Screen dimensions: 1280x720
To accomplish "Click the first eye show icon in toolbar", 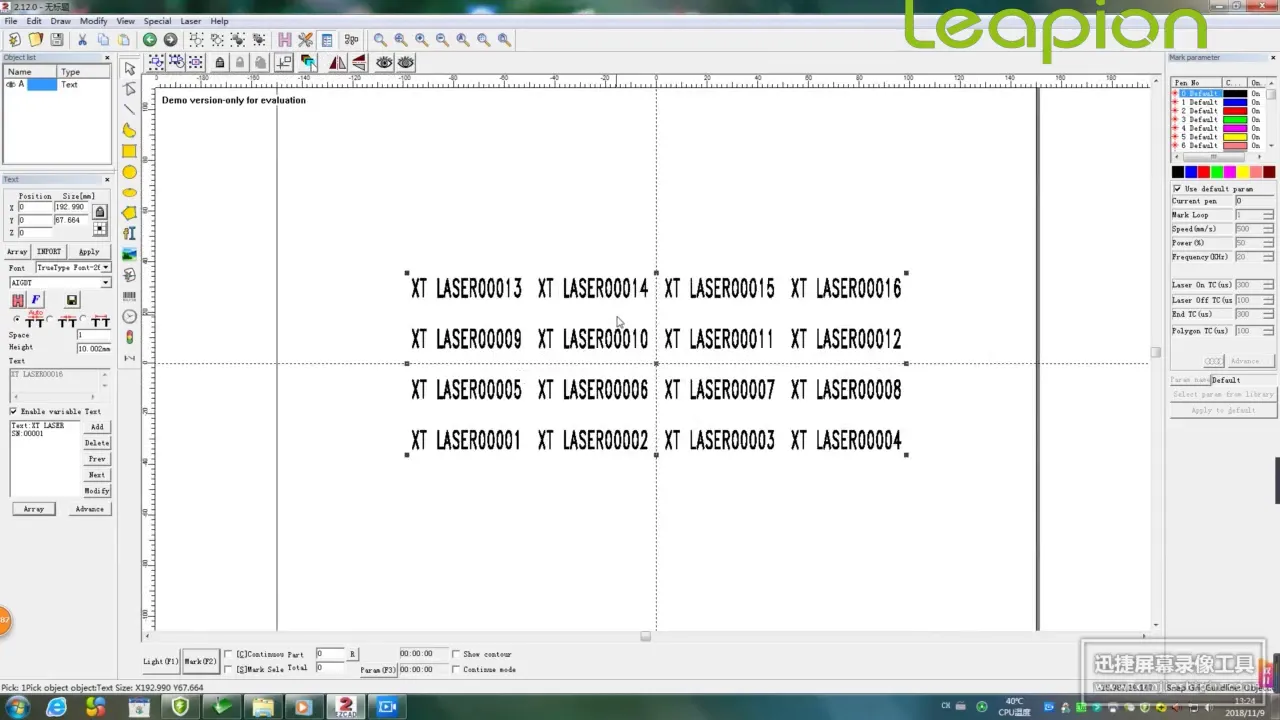I will (384, 62).
